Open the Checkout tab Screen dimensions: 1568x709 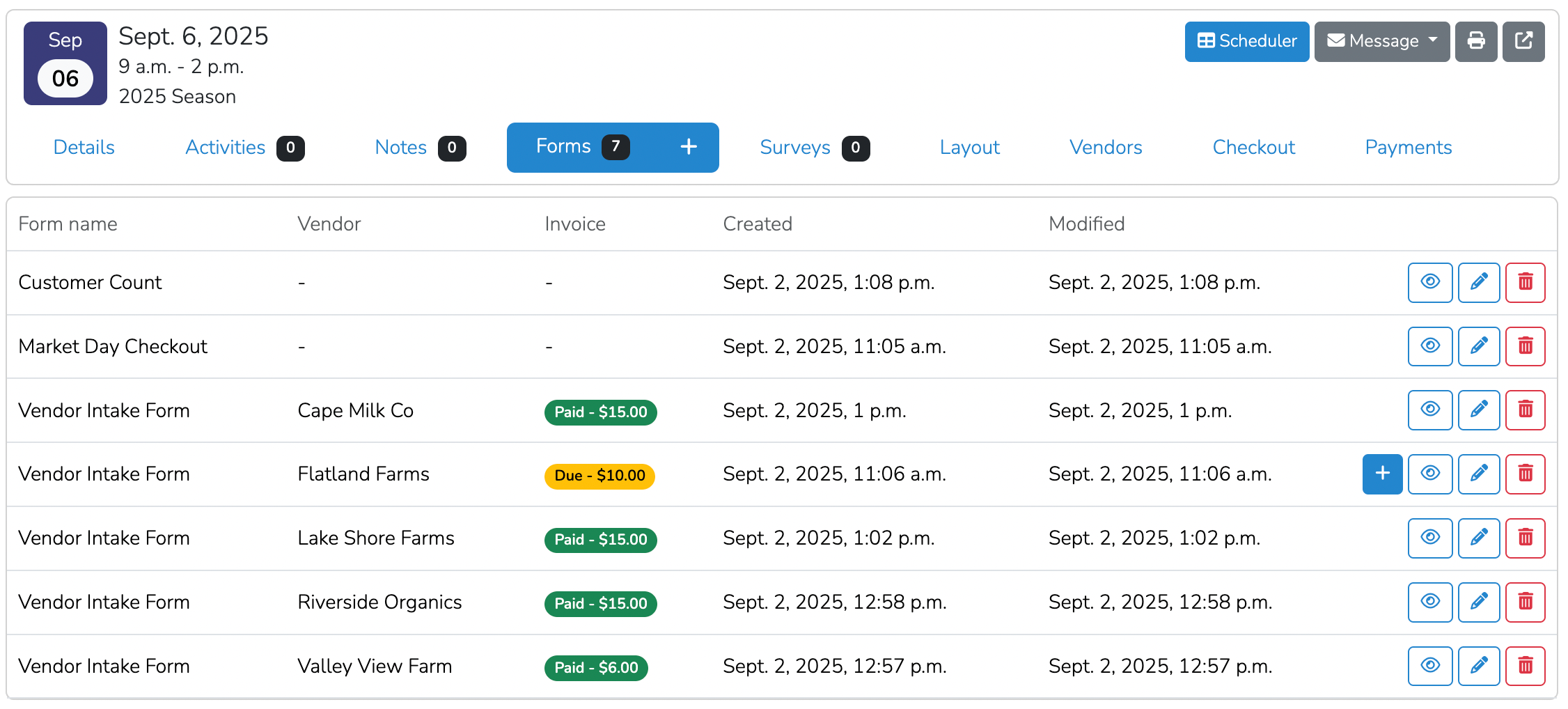[1253, 147]
